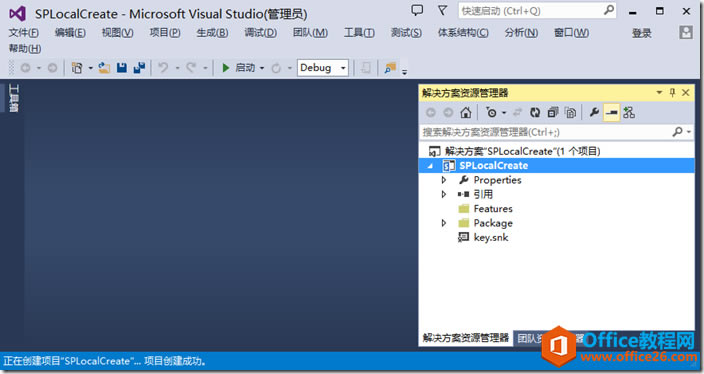Open the 文件(F) menu
The height and width of the screenshot is (374, 704).
(23, 32)
